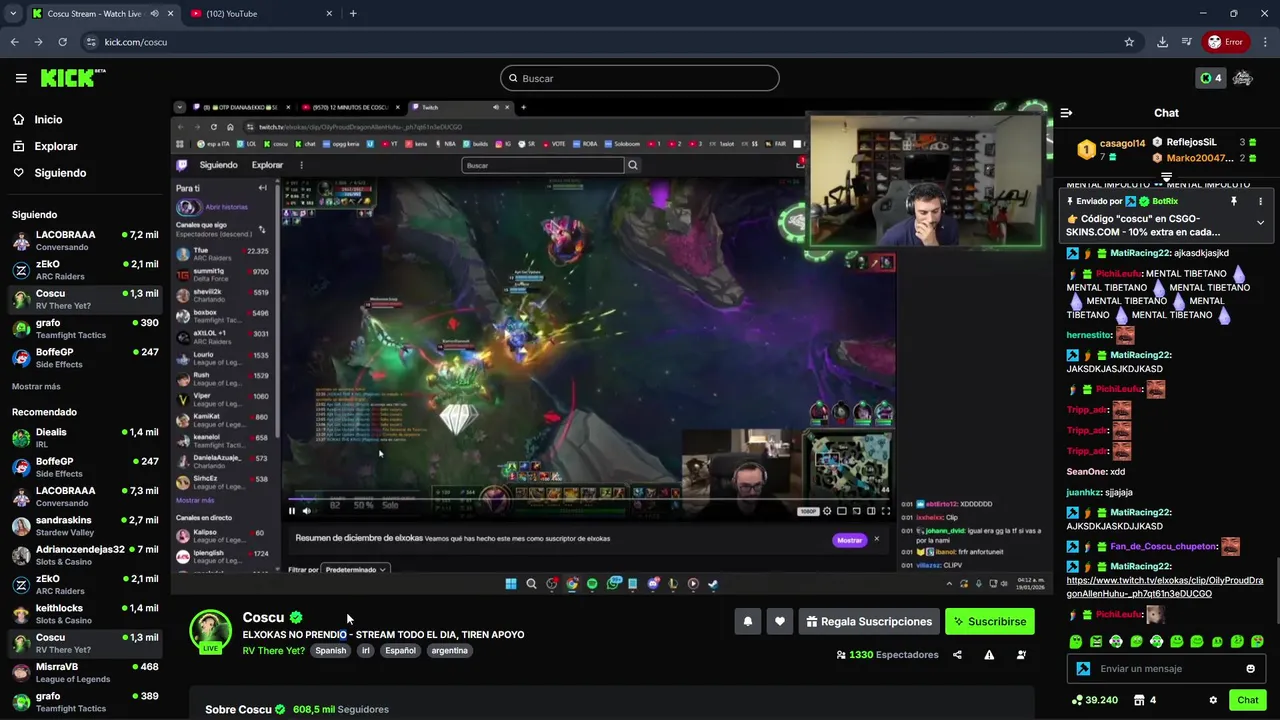Click the green Chat send button
This screenshot has width=1280, height=720.
click(1248, 700)
